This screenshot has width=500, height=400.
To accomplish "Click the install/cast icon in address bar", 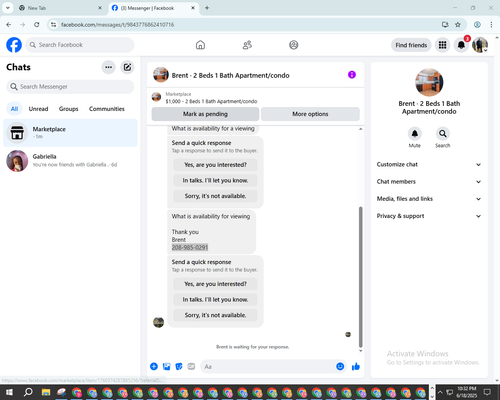I will (445, 25).
